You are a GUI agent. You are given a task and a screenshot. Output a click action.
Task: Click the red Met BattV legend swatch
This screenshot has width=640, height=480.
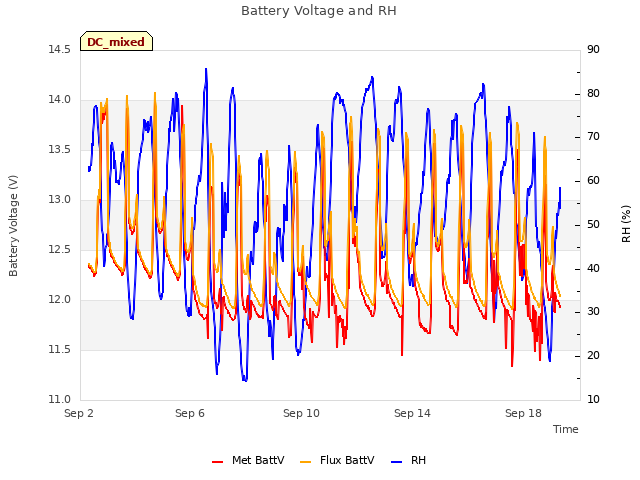click(218, 462)
